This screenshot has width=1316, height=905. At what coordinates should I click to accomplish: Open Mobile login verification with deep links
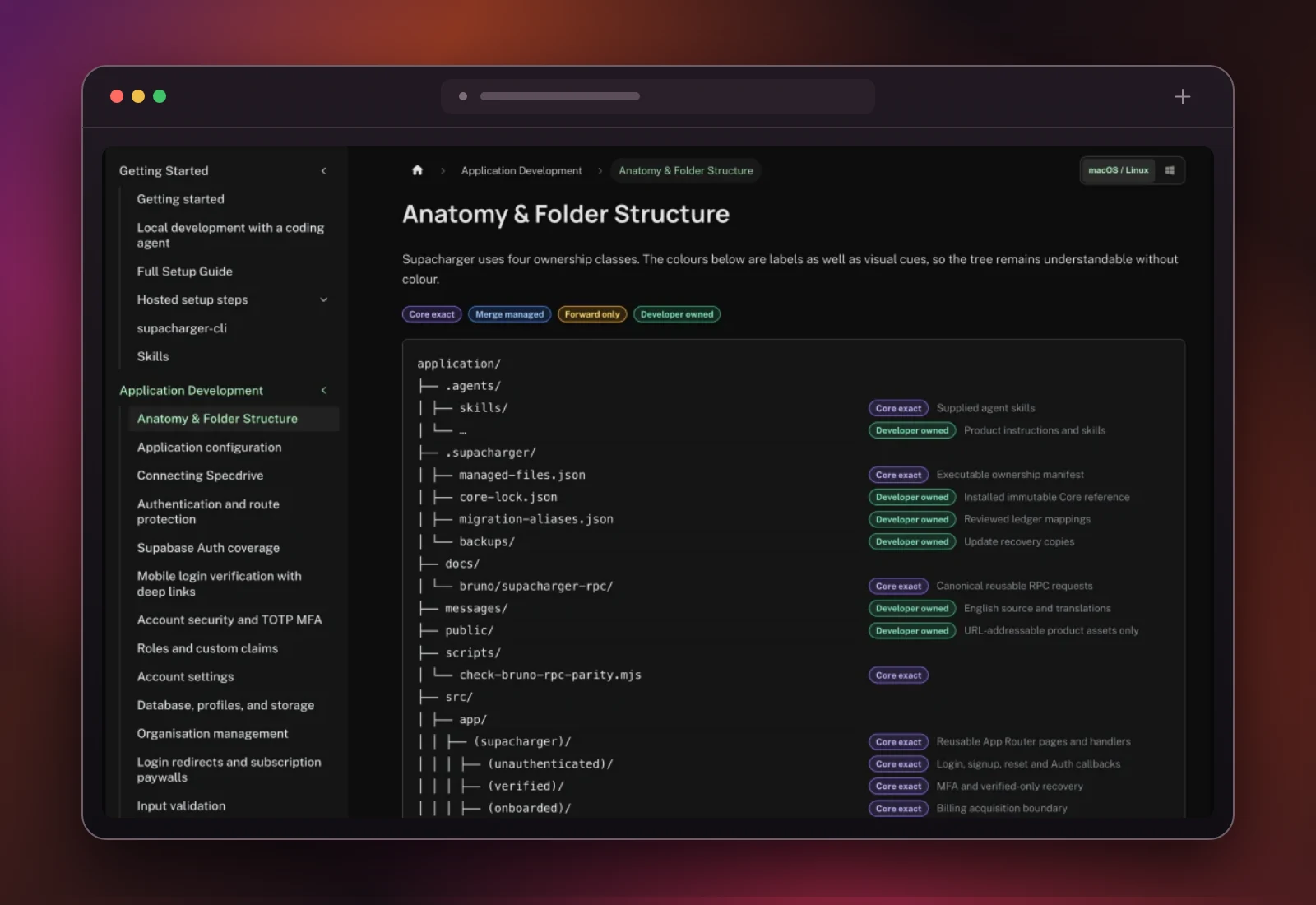(219, 584)
